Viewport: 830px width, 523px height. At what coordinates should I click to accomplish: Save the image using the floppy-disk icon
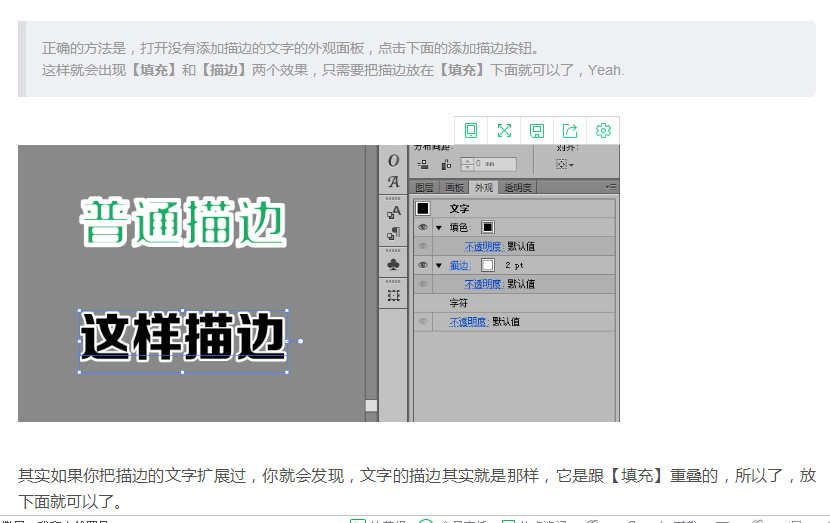(x=537, y=130)
